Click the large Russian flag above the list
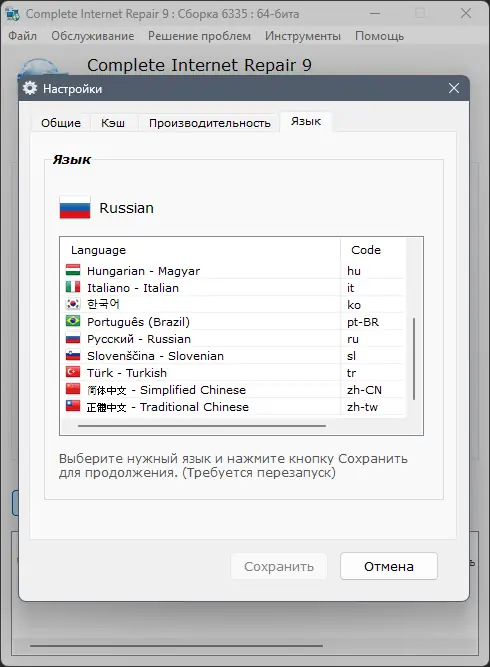The width and height of the screenshot is (490, 667). point(75,208)
